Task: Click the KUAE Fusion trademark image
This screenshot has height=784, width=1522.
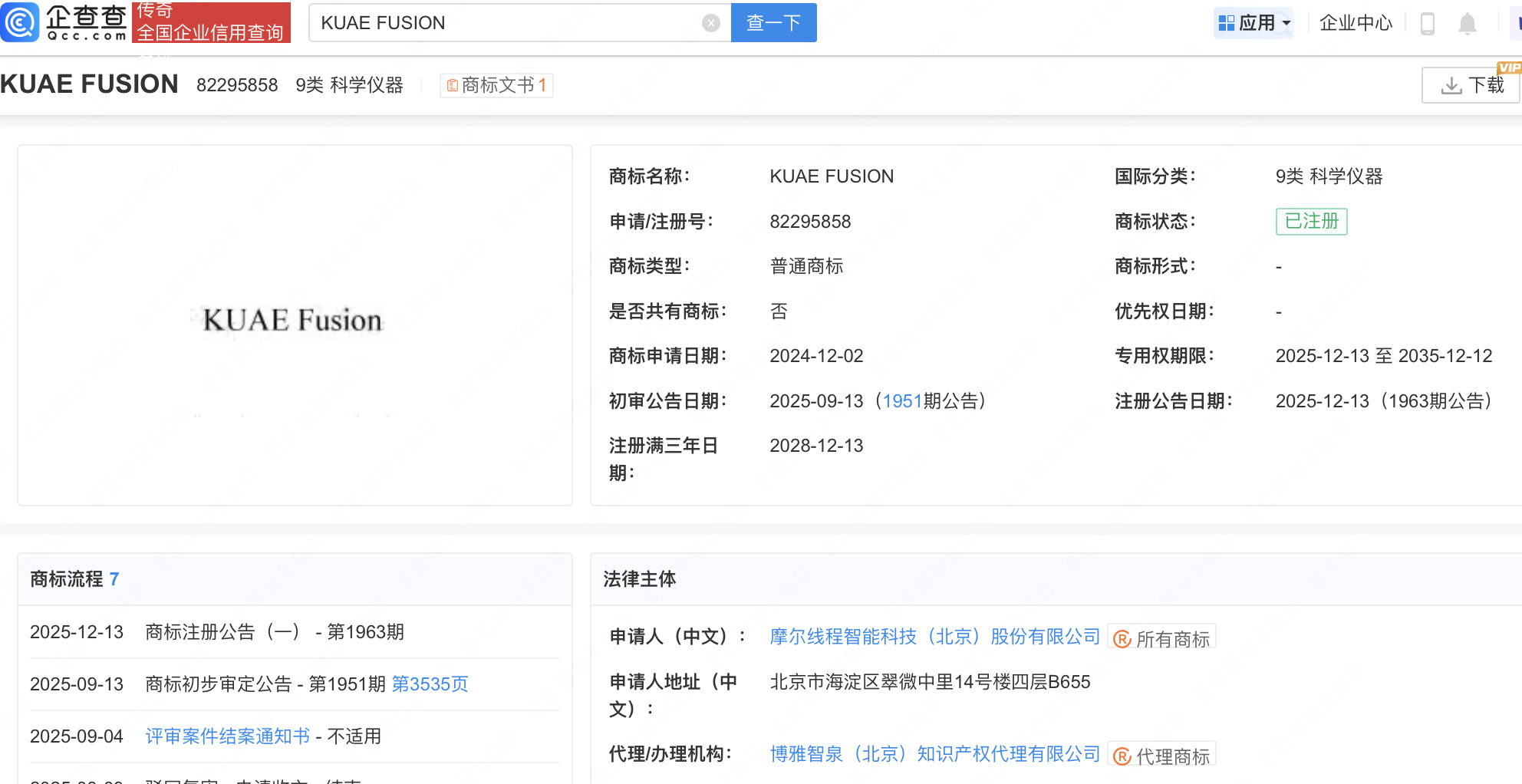Action: click(x=292, y=321)
